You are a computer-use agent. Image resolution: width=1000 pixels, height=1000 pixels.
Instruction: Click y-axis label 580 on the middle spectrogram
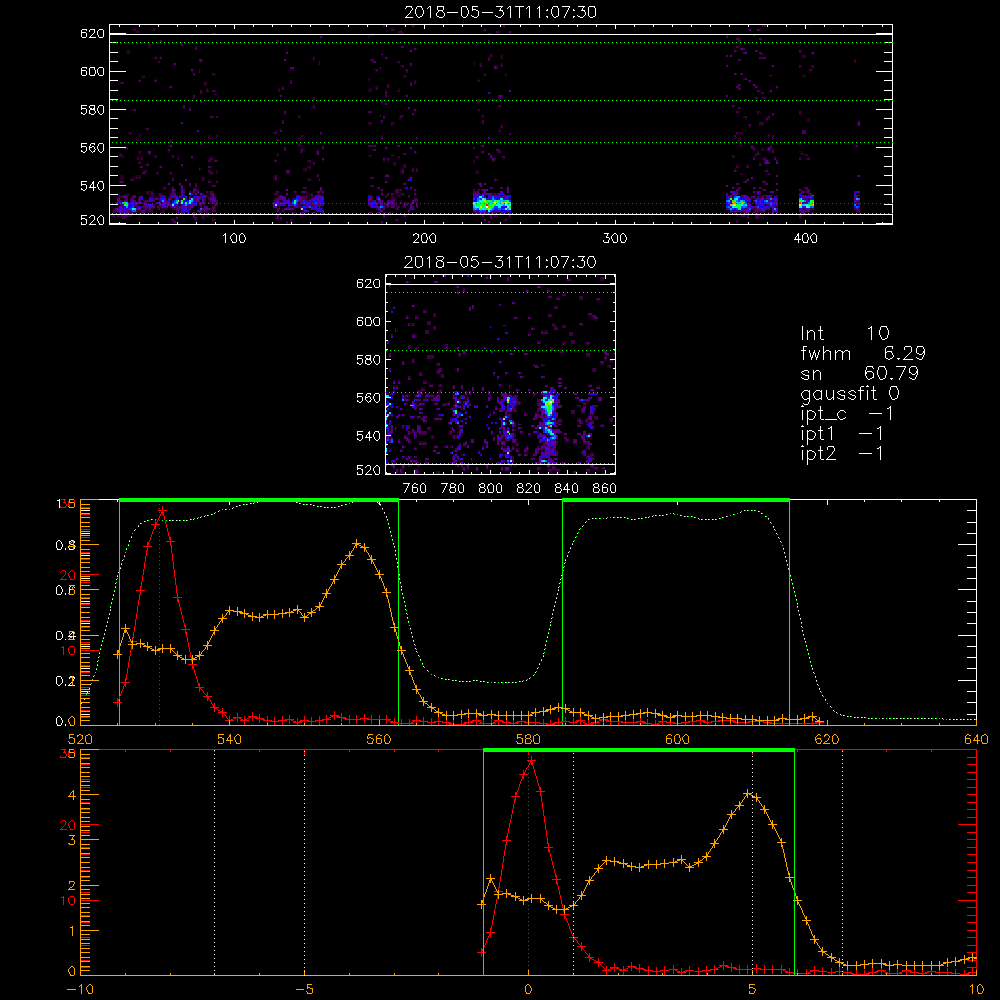click(368, 360)
